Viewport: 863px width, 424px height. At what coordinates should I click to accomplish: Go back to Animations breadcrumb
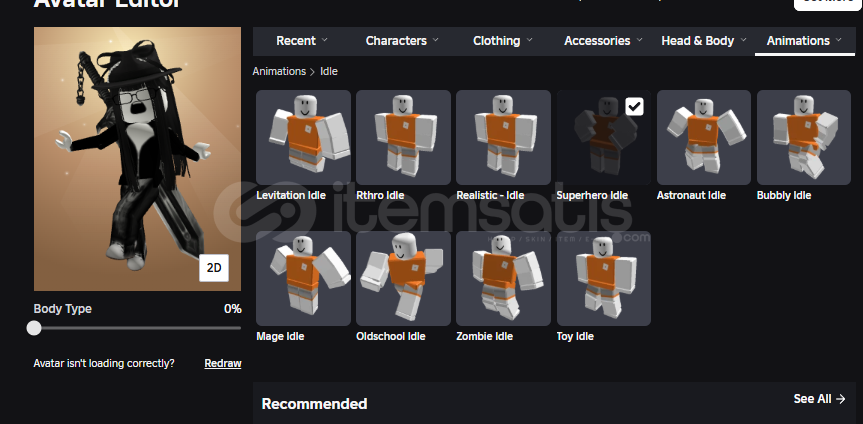click(x=279, y=72)
